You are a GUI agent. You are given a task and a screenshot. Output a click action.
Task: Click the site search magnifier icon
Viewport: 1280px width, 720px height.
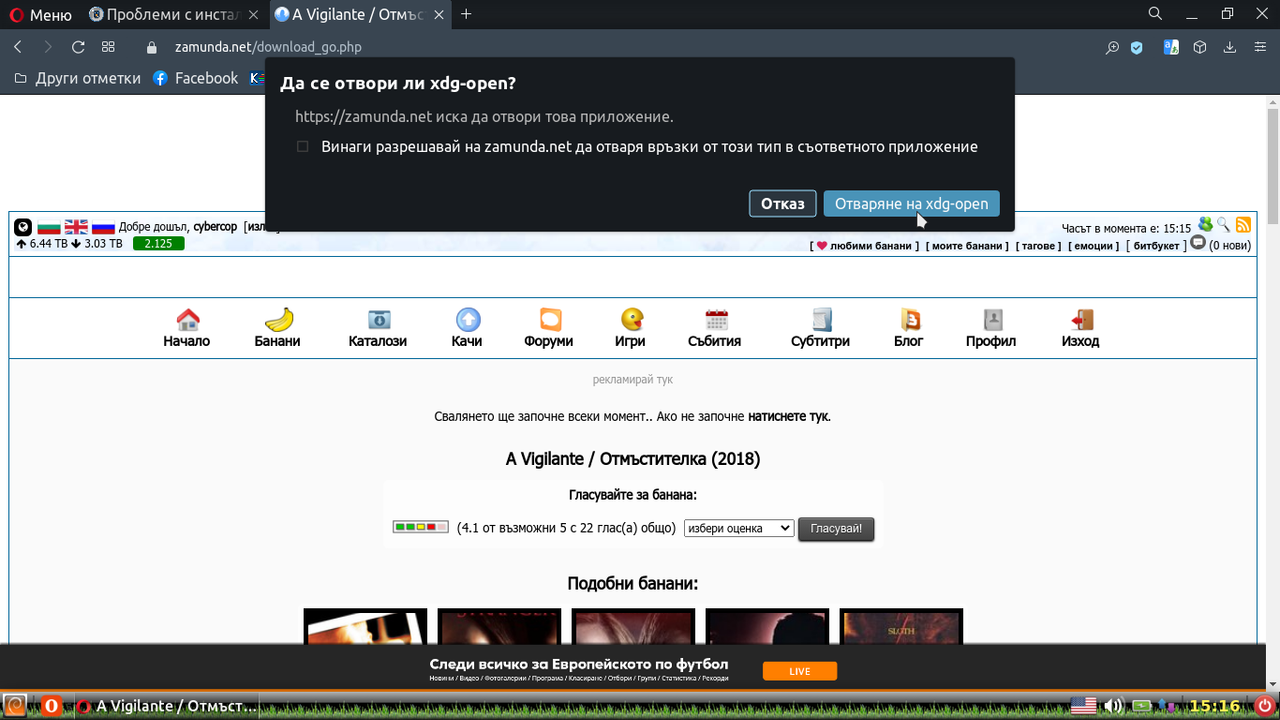point(1223,225)
